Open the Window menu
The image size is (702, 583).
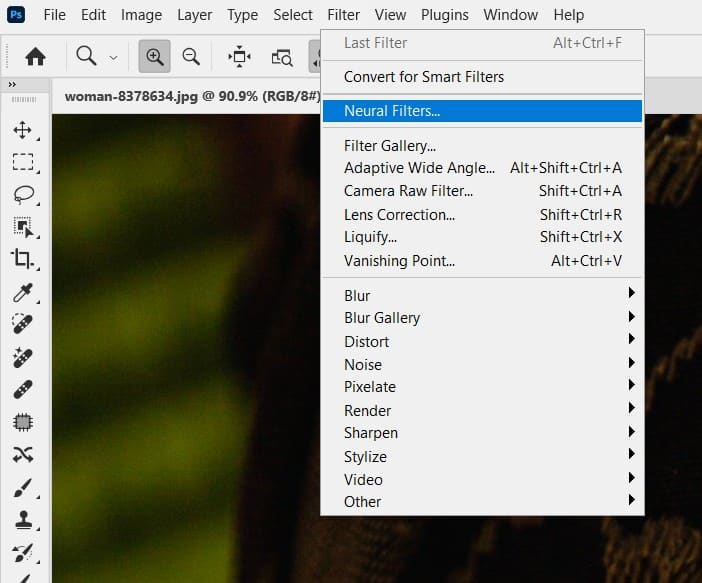(x=510, y=15)
